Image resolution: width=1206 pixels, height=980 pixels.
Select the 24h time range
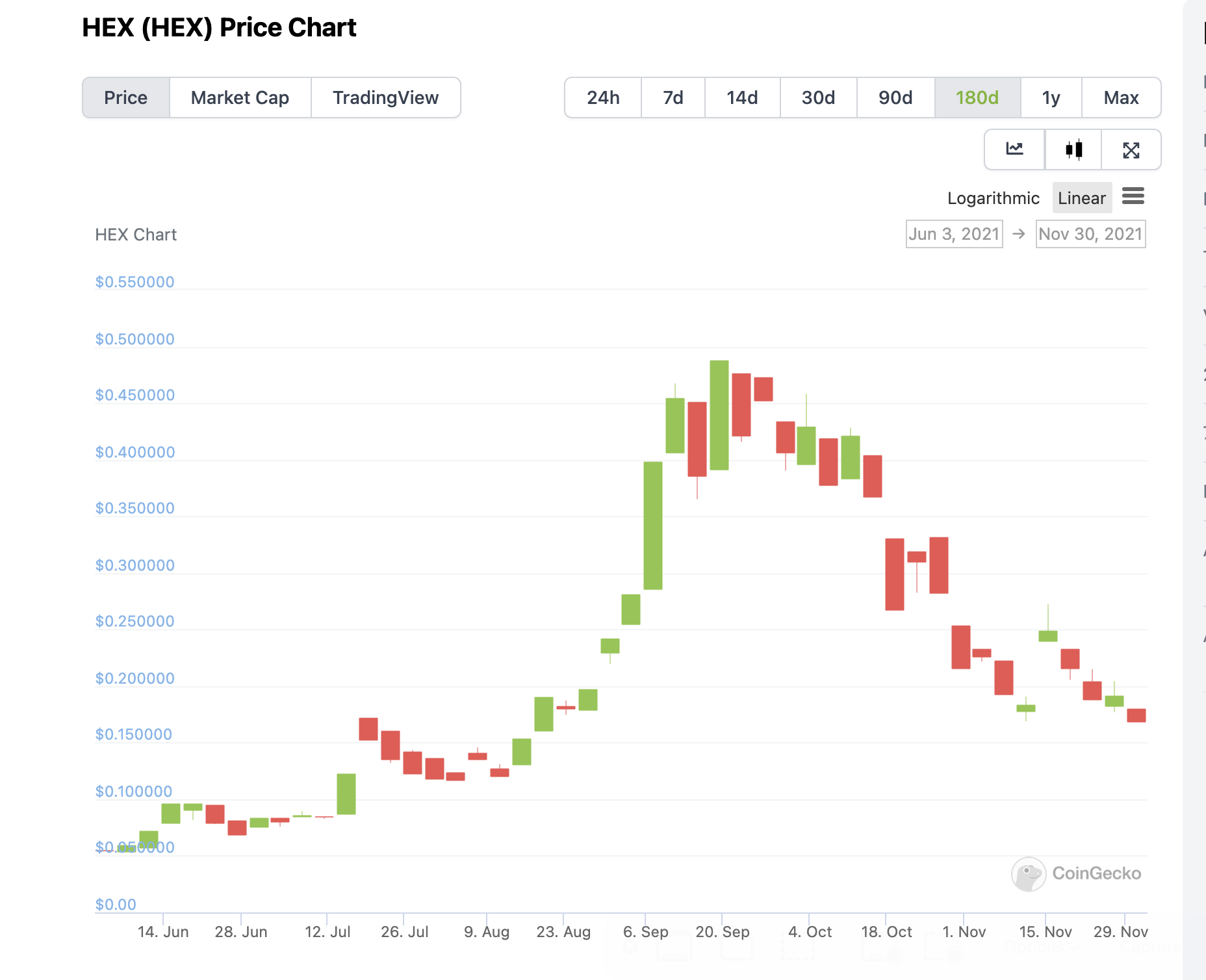(603, 97)
